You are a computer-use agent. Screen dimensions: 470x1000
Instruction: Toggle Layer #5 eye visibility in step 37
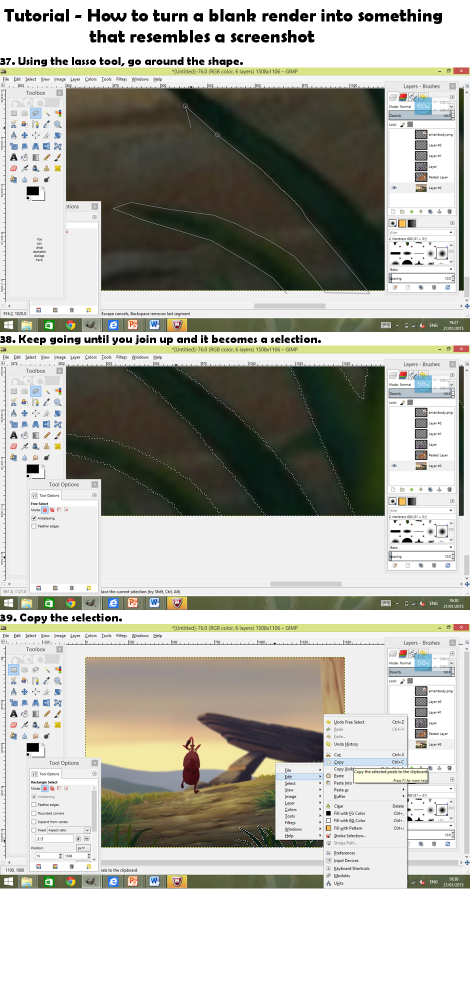pyautogui.click(x=394, y=188)
